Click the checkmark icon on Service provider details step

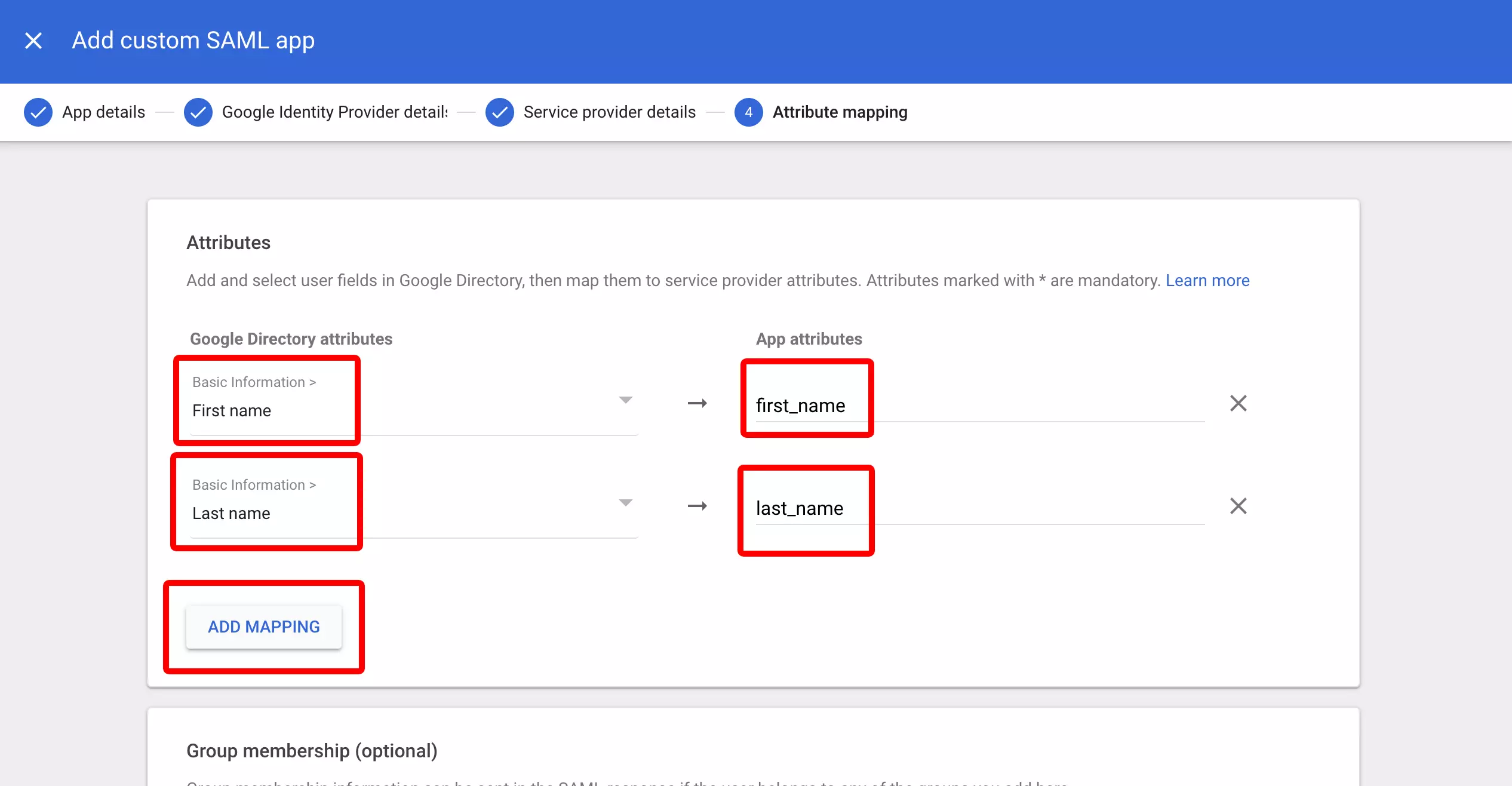(x=500, y=112)
